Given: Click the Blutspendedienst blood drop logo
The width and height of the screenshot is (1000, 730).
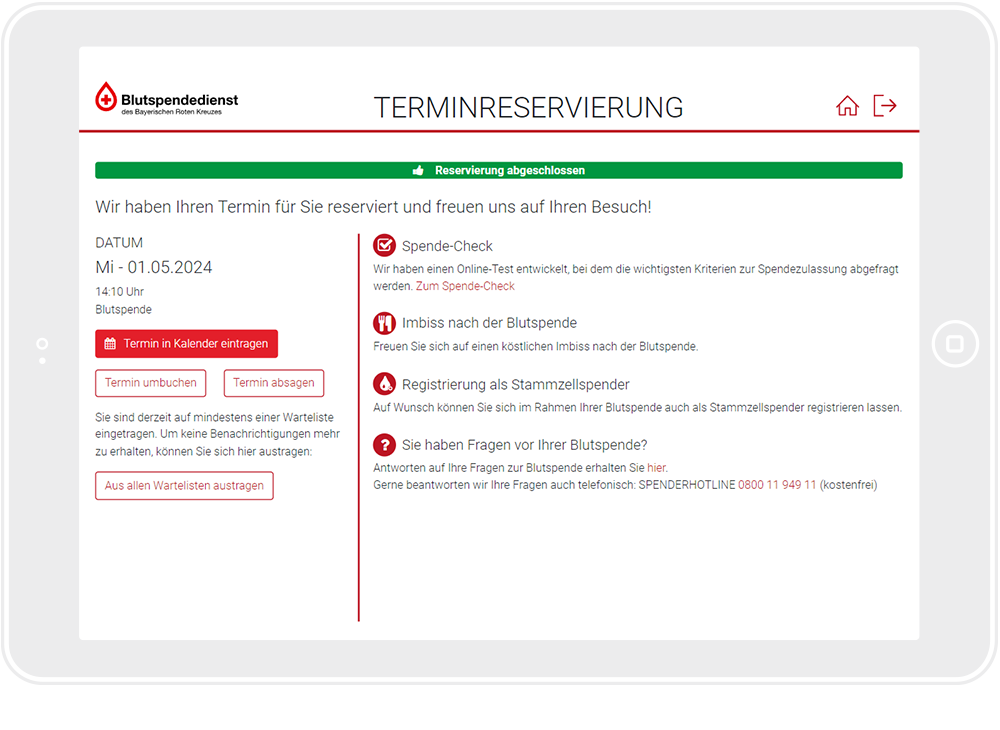Looking at the screenshot, I should click(x=106, y=96).
